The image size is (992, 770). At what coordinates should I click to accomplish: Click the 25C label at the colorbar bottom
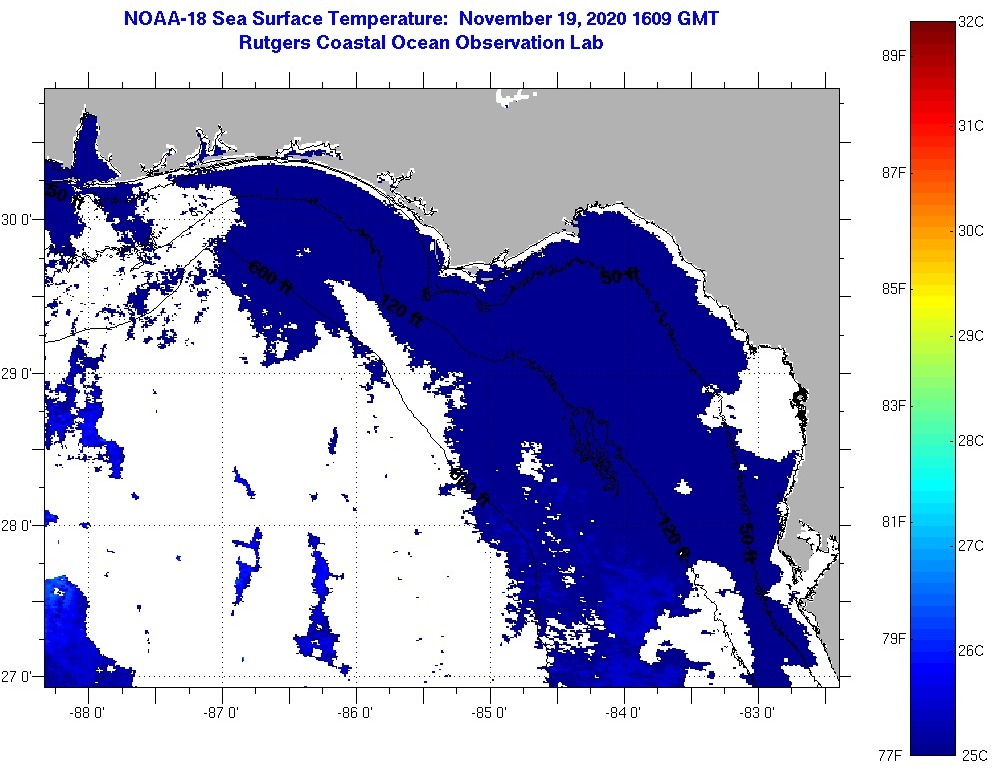point(971,754)
